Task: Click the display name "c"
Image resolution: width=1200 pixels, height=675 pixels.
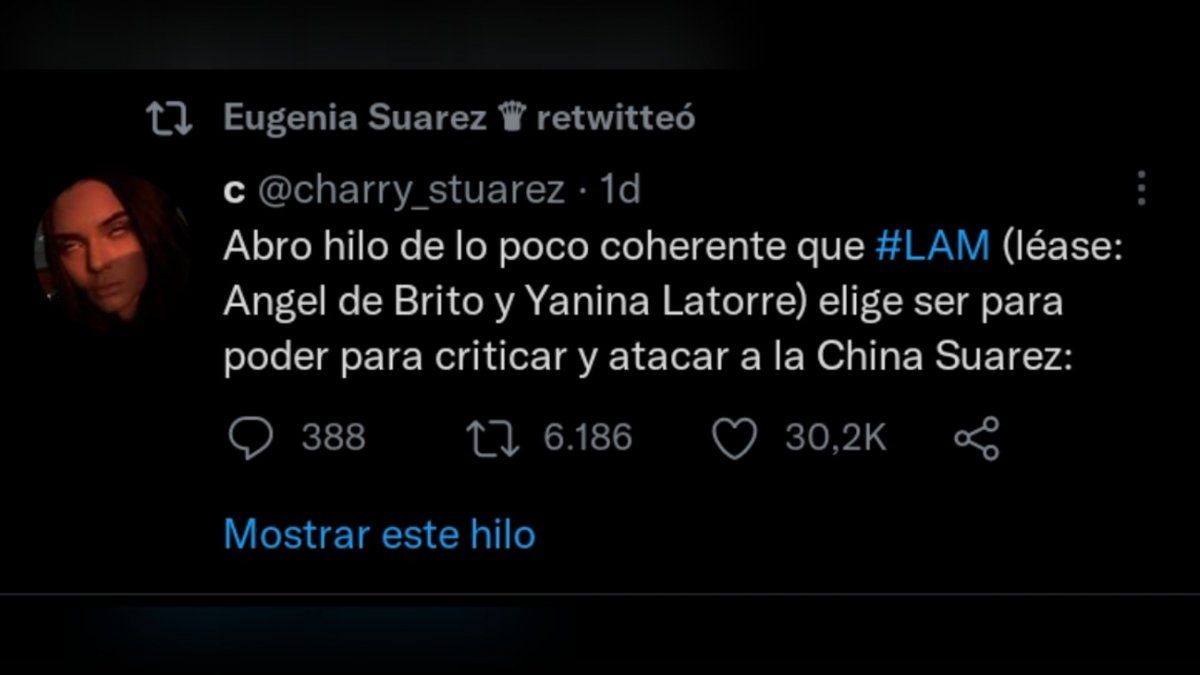Action: pyautogui.click(x=234, y=191)
